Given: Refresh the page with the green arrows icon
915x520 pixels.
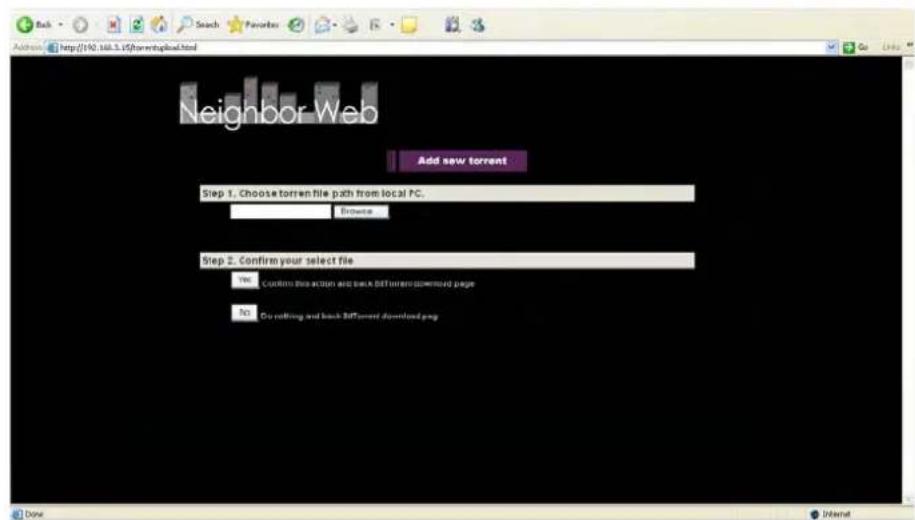Looking at the screenshot, I should (x=137, y=25).
